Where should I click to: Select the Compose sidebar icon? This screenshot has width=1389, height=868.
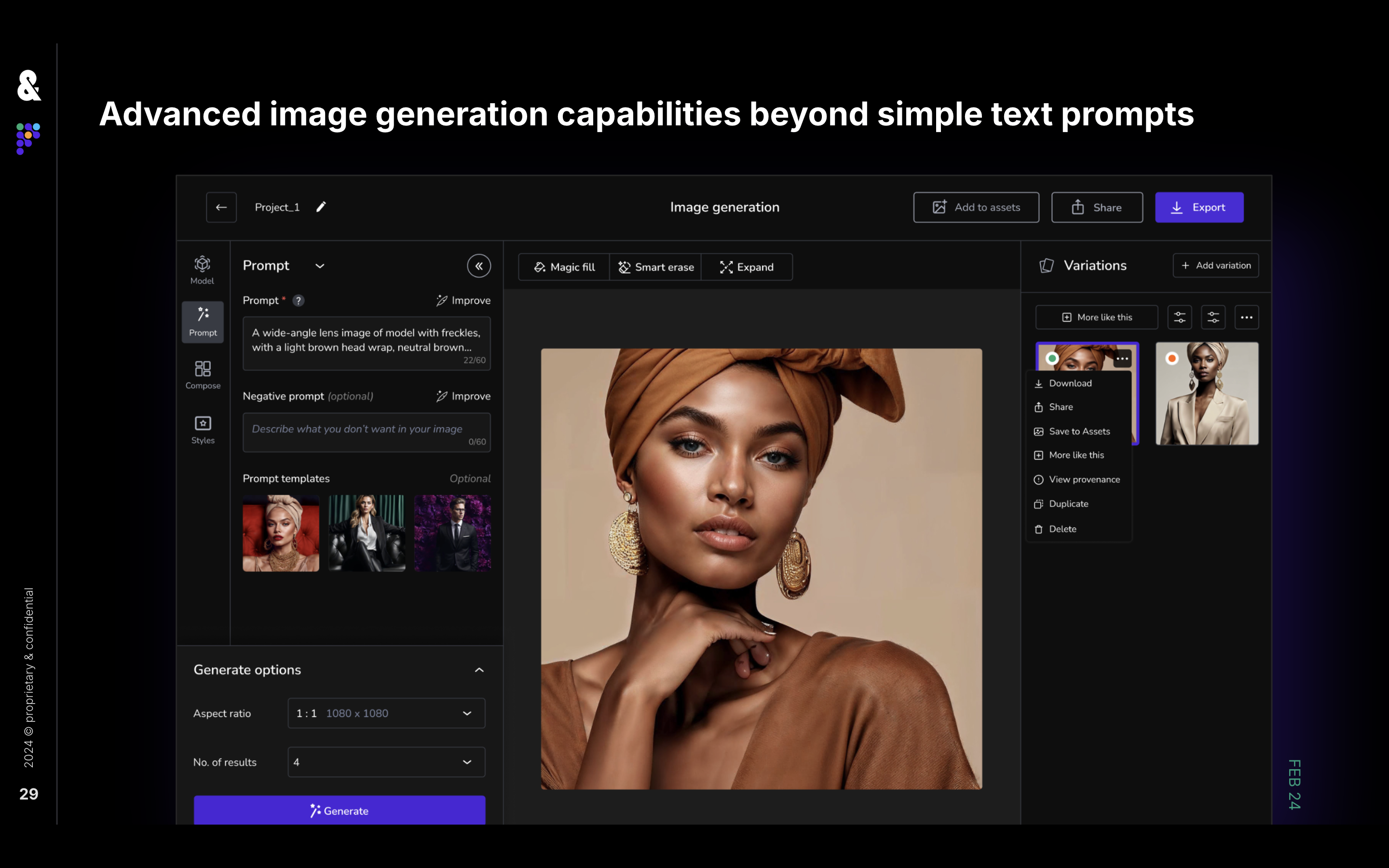[x=203, y=374]
